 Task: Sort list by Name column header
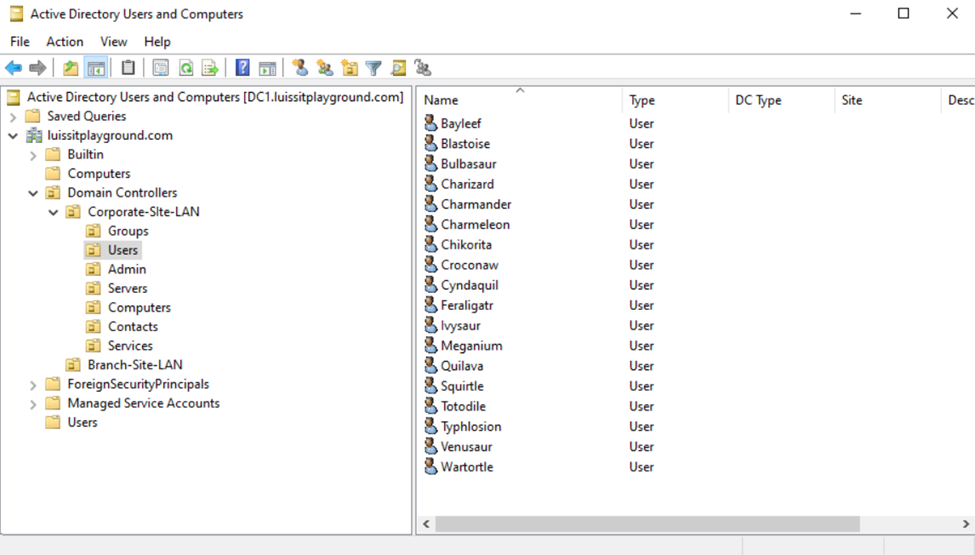[520, 100]
